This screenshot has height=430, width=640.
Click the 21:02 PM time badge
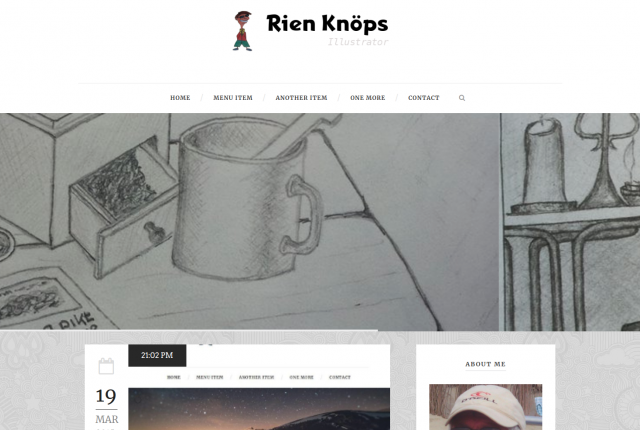pyautogui.click(x=157, y=355)
